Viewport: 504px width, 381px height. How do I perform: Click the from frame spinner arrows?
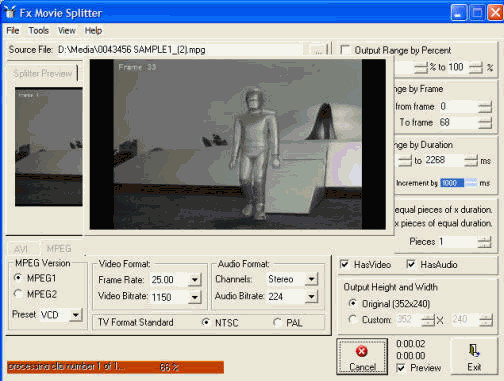tap(485, 107)
